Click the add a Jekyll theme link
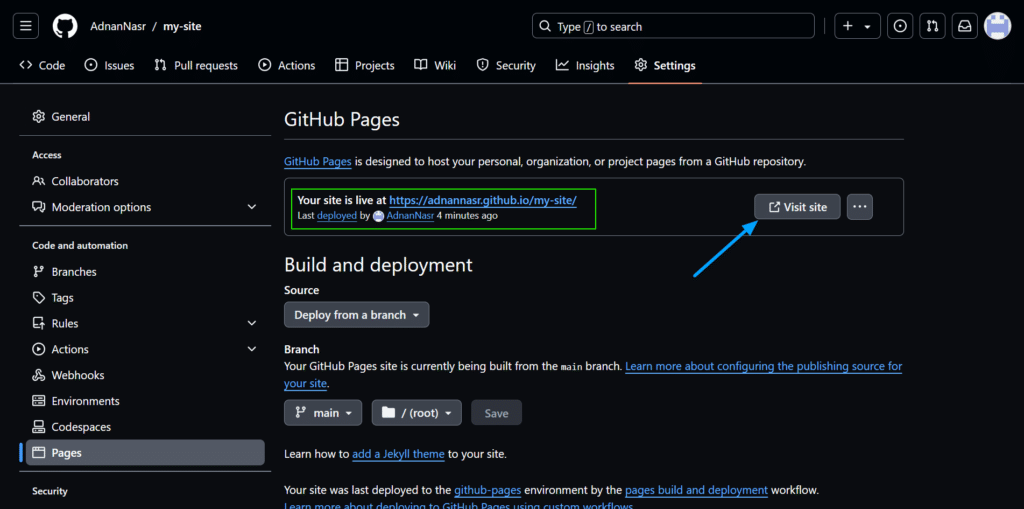 (398, 453)
